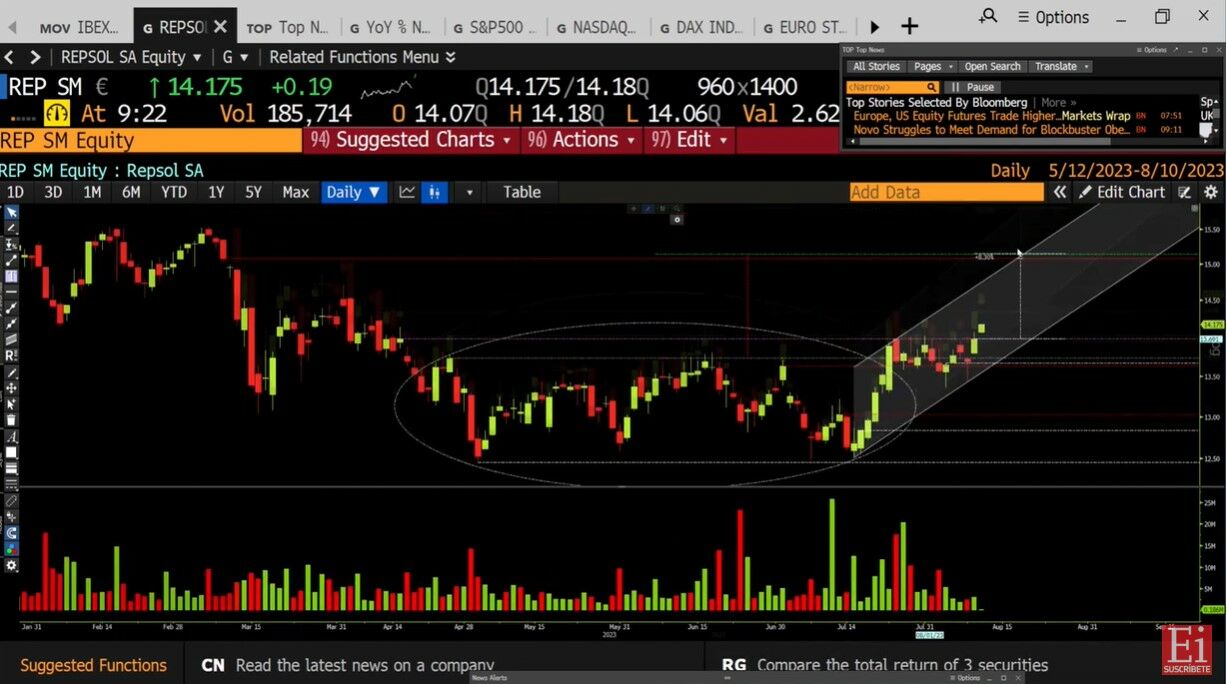Set chart range to YTD
The width and height of the screenshot is (1227, 684).
(x=174, y=192)
